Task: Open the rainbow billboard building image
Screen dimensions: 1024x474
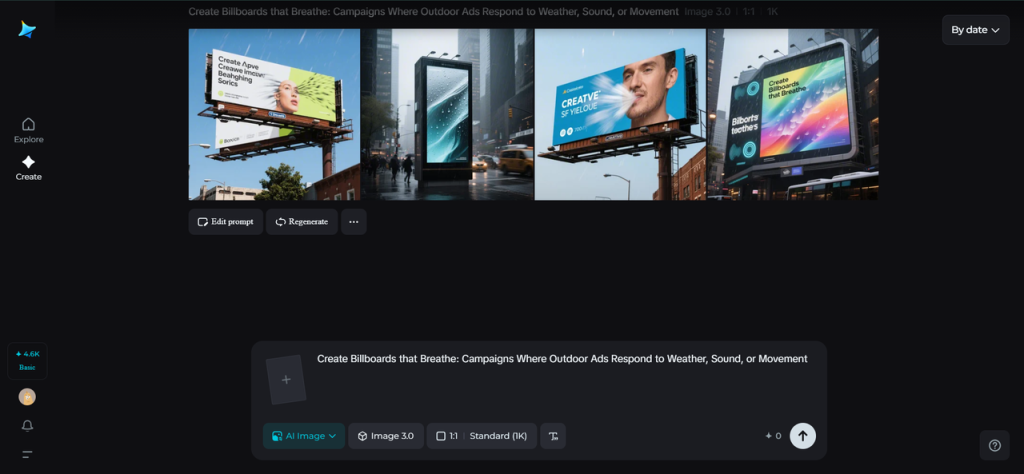Action: (x=793, y=114)
